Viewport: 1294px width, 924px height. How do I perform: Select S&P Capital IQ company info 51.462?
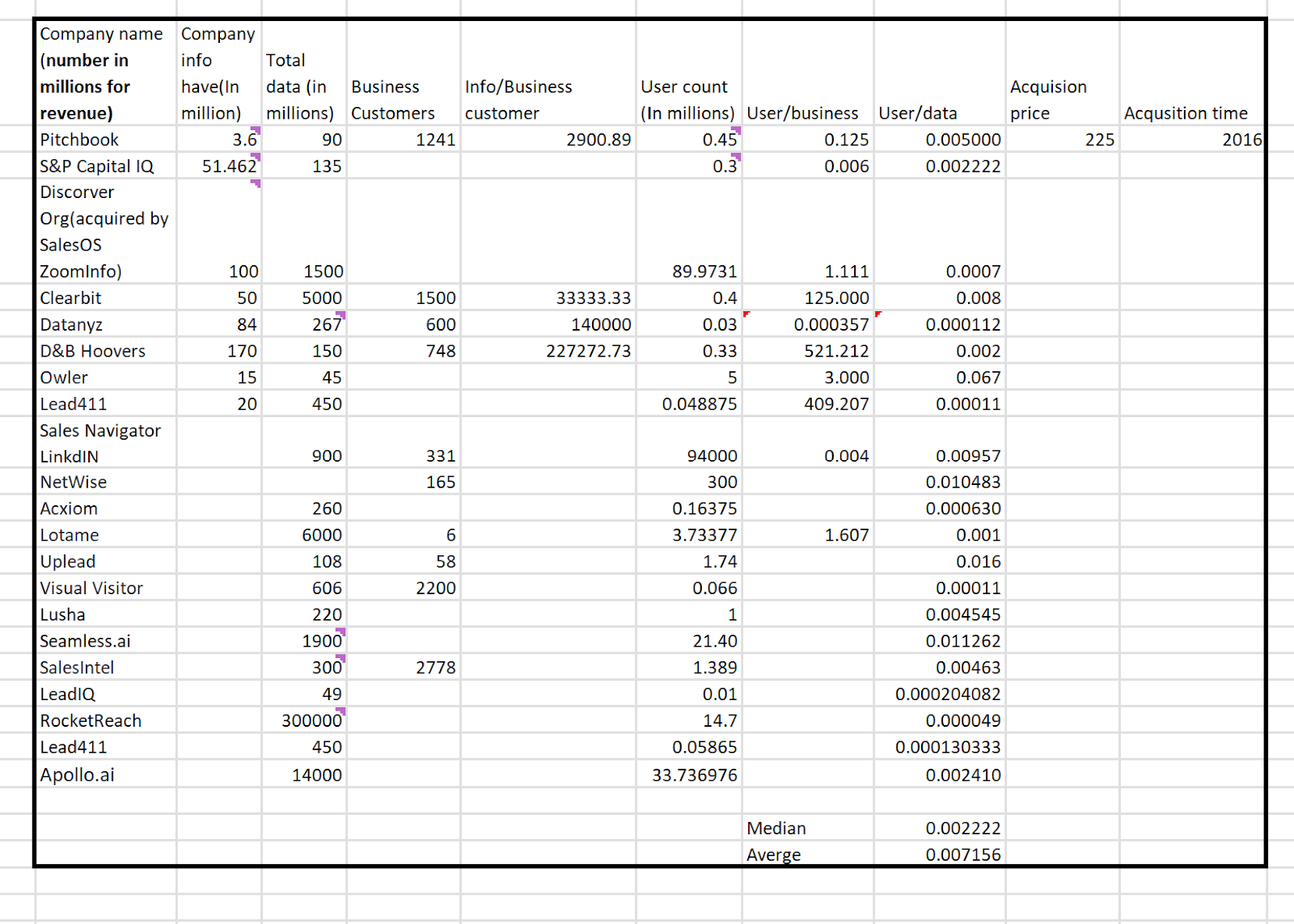219,166
